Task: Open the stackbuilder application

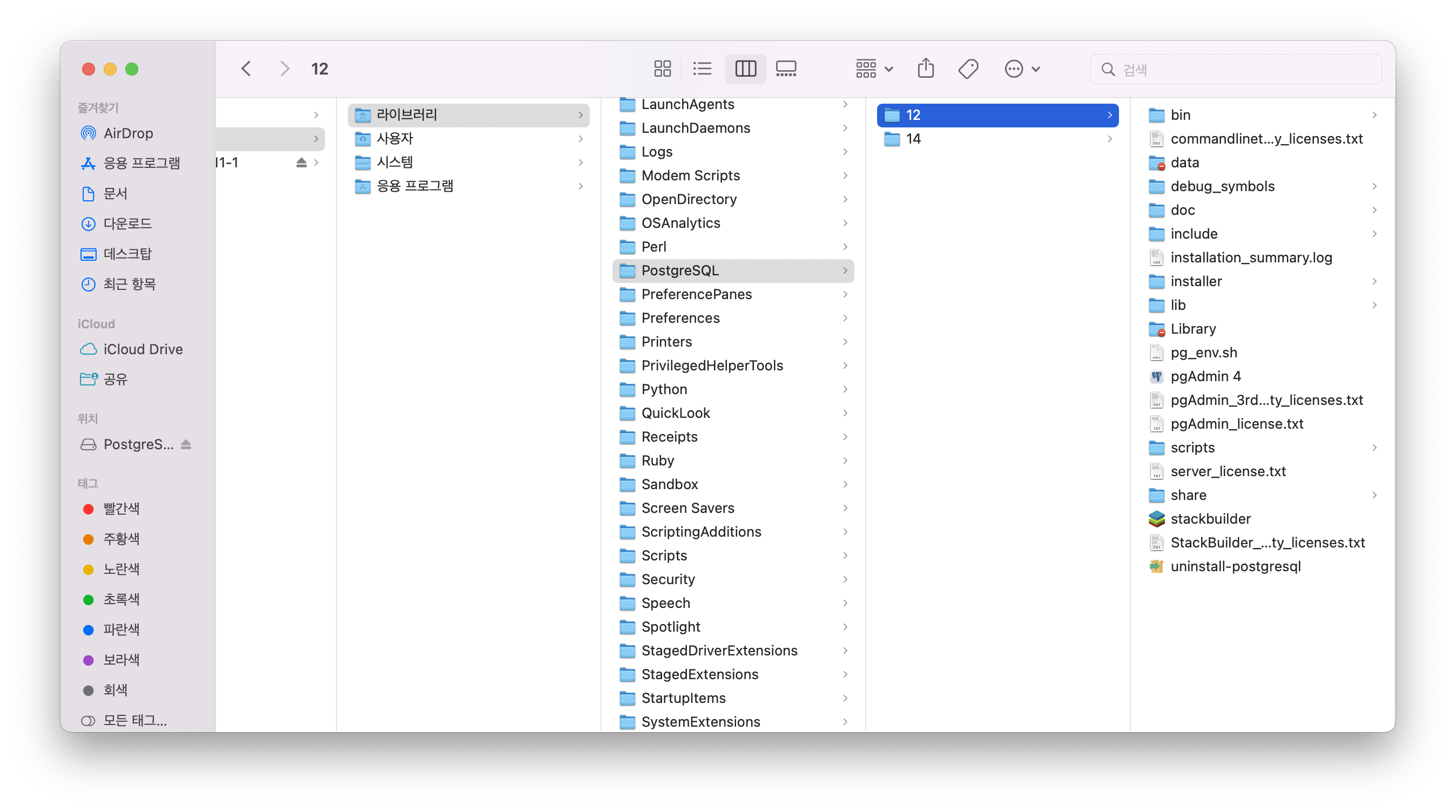Action: coord(1210,519)
